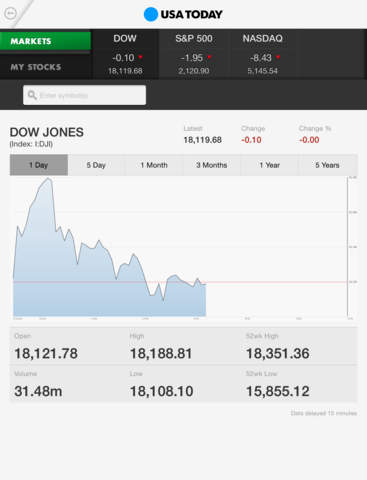Click the peak of the Dow chart
Image resolution: width=367 pixels, height=480 pixels.
pyautogui.click(x=49, y=179)
